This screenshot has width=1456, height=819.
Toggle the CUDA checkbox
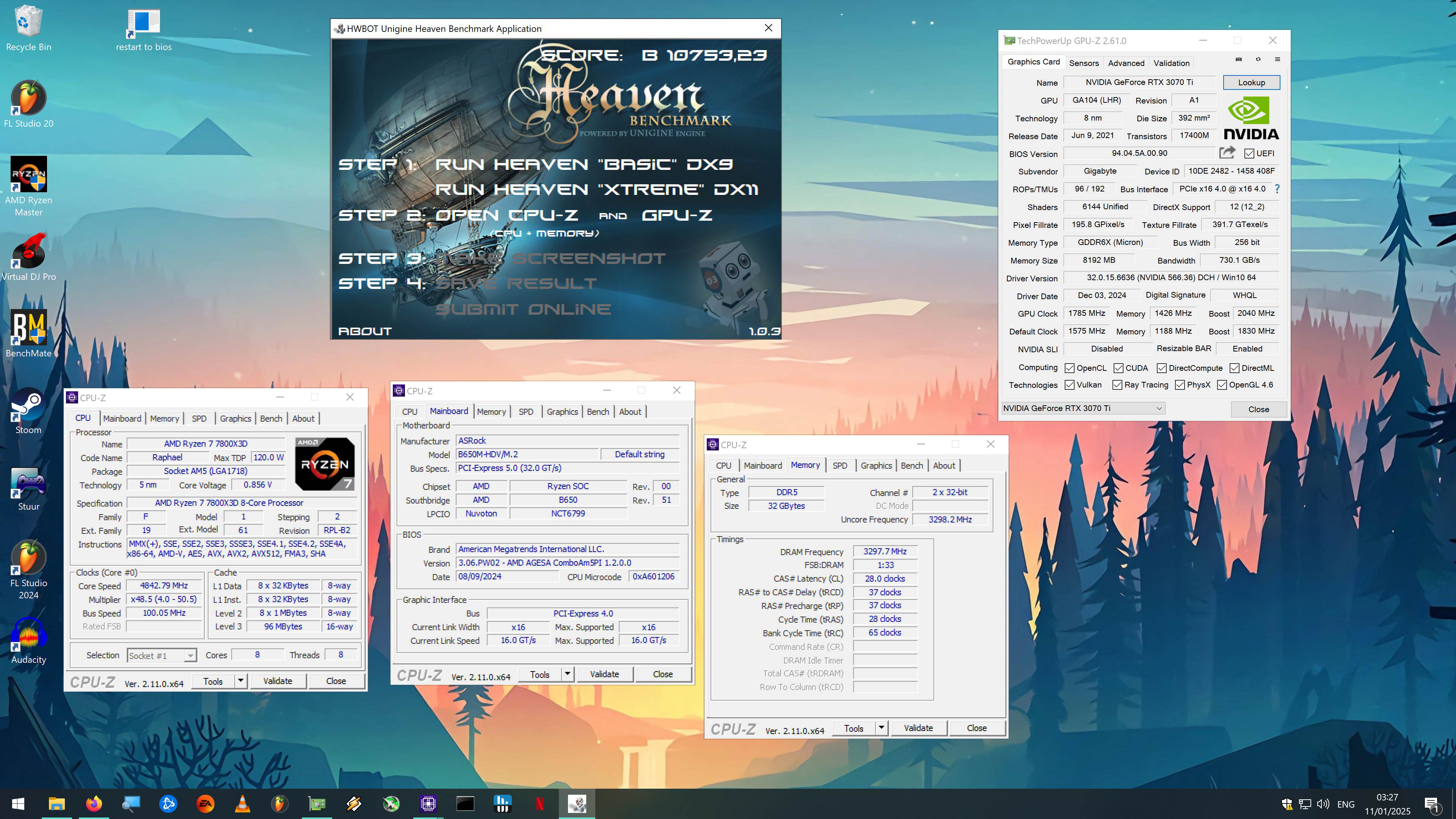(x=1118, y=368)
